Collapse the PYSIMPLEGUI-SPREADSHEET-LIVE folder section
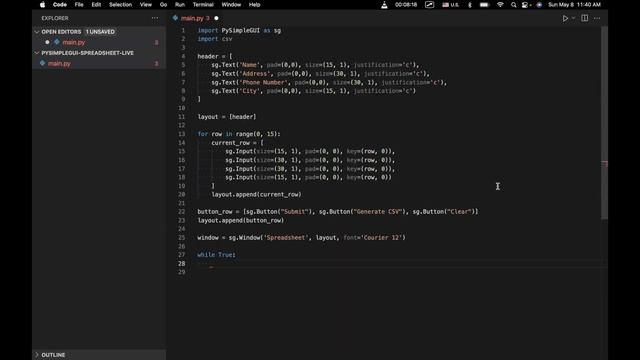This screenshot has width=640, height=360. (x=37, y=53)
